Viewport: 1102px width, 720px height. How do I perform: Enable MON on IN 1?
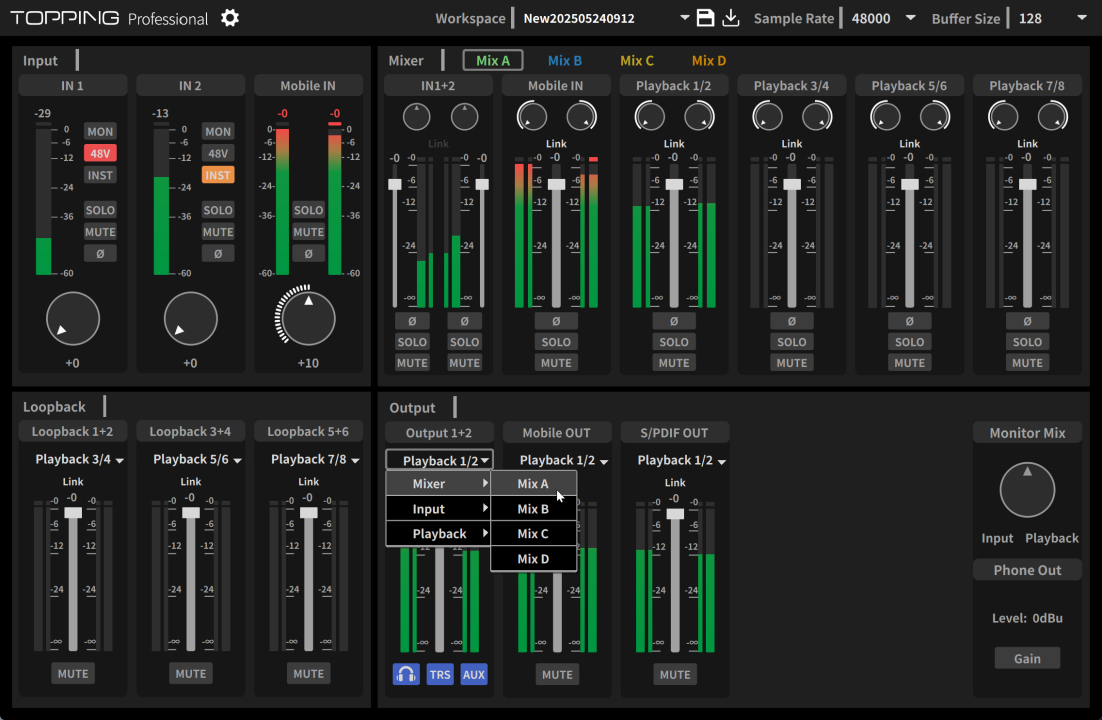point(101,131)
